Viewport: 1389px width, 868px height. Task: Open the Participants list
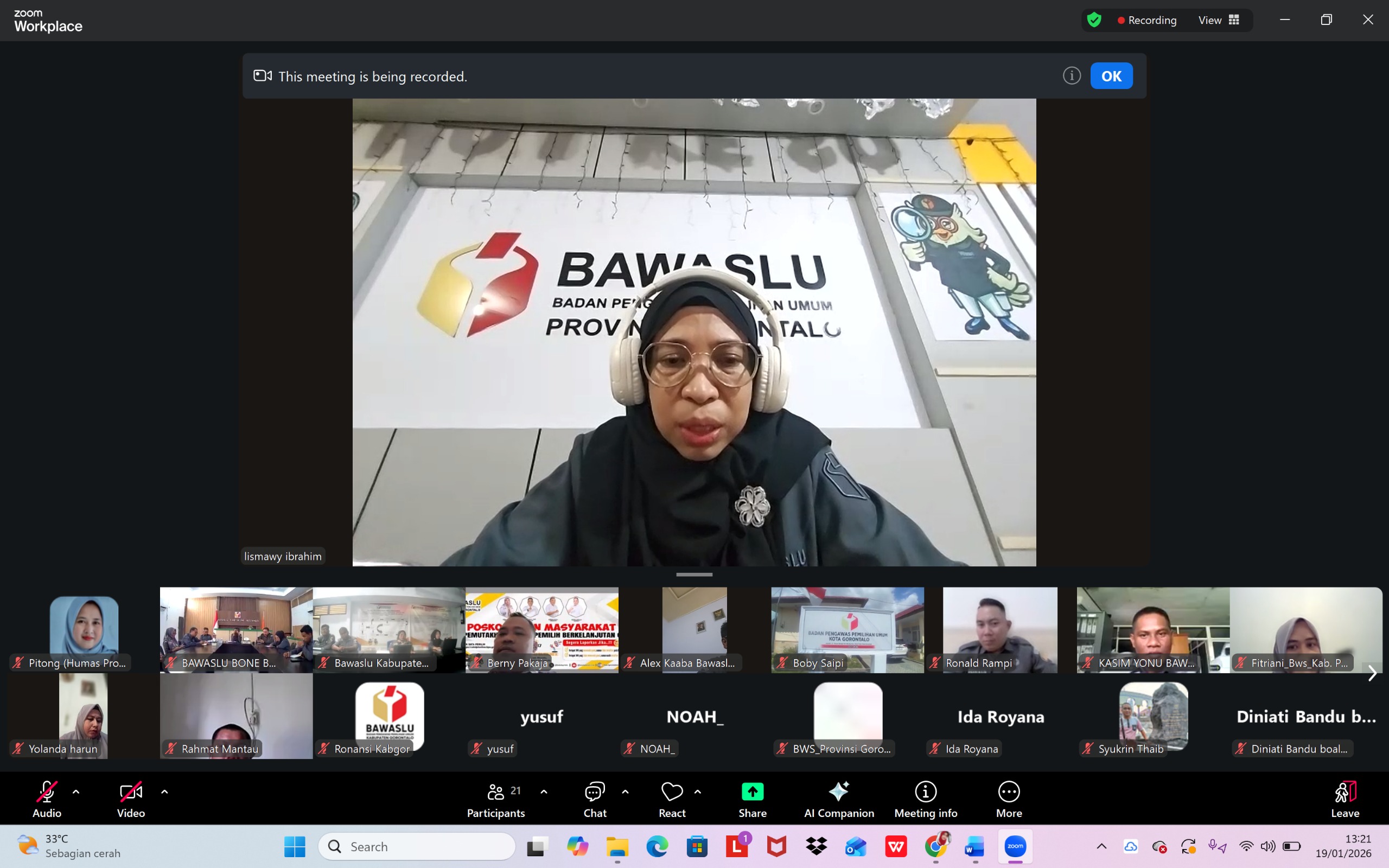pos(495,798)
